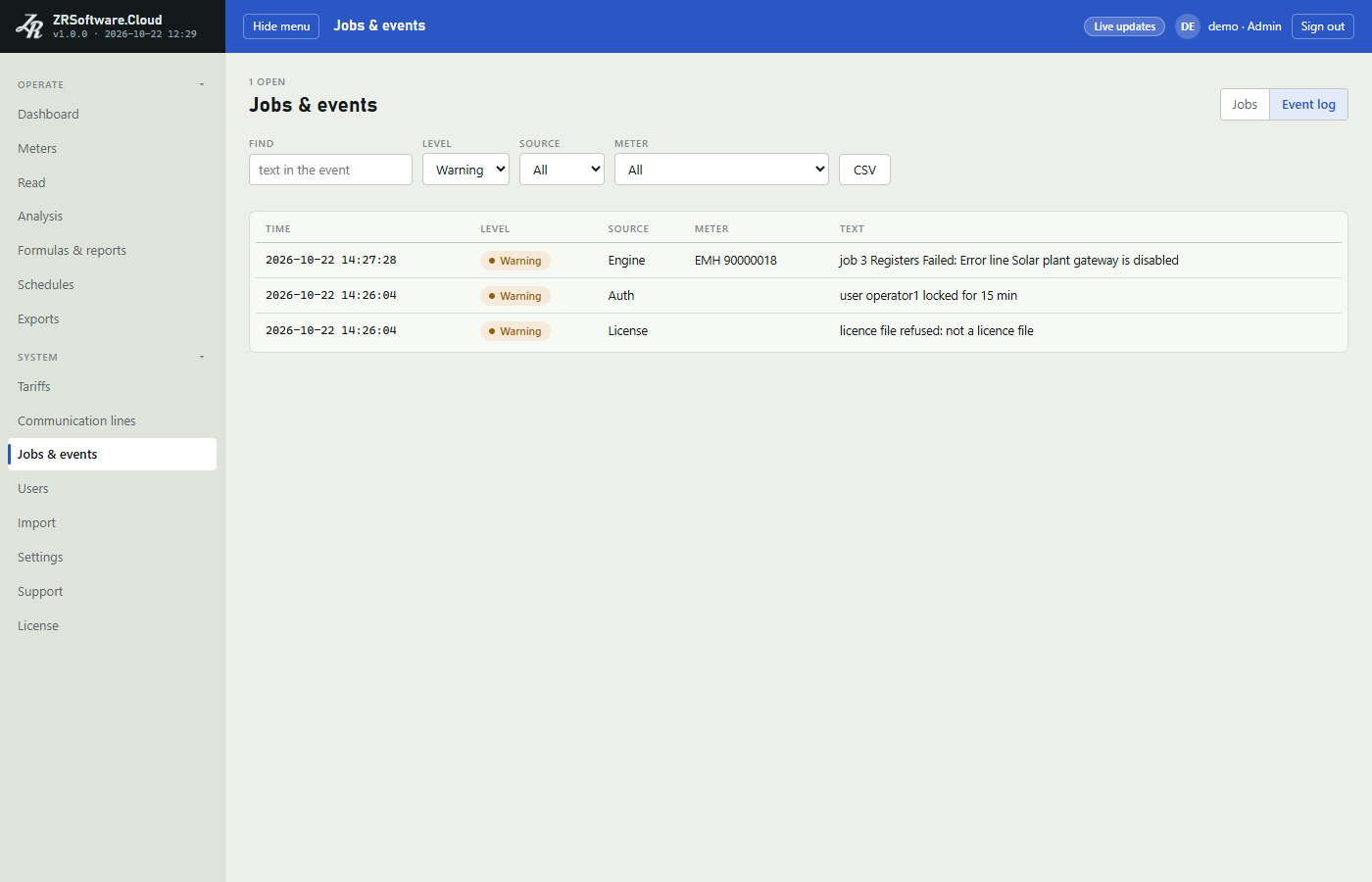
Task: Click meter EMH 90000018
Action: coord(736,261)
